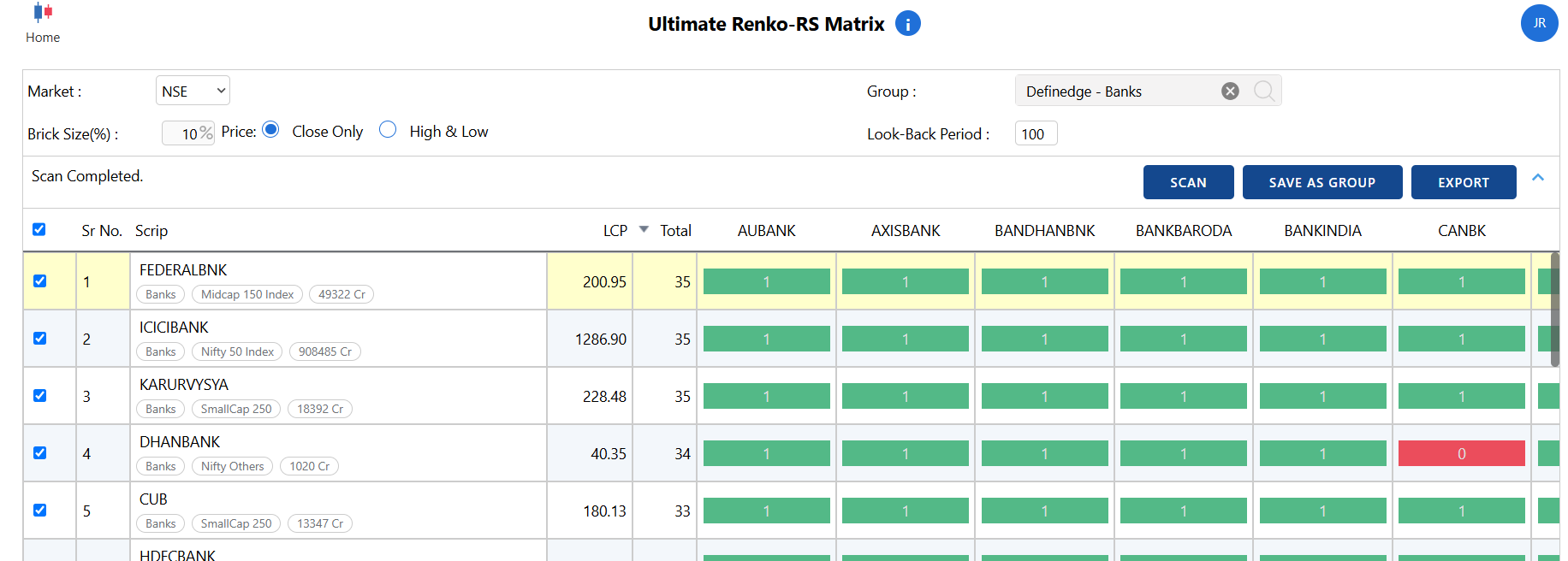This screenshot has width=1568, height=561.
Task: Click the group search magnifier icon
Action: pos(1264,91)
